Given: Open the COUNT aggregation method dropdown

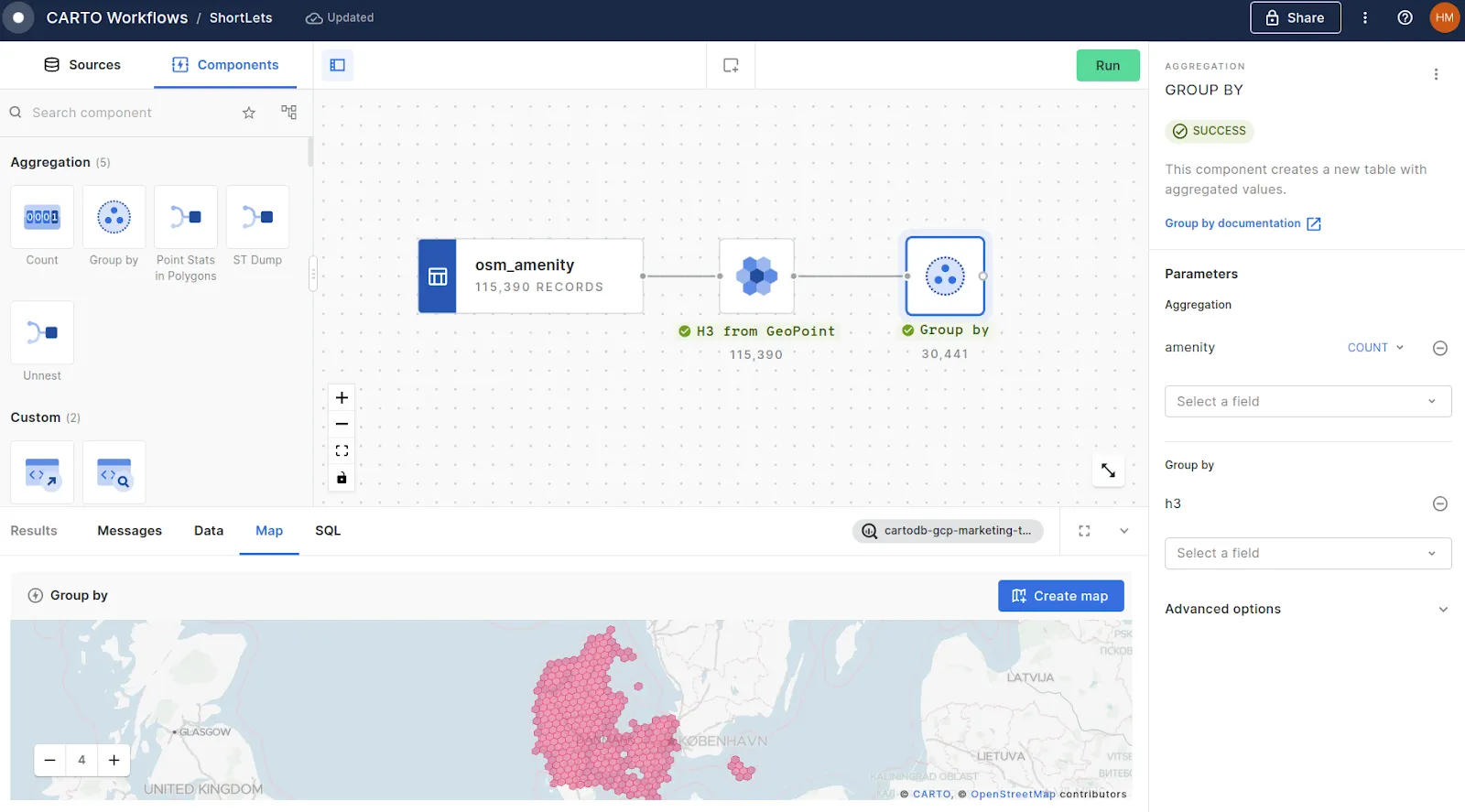Looking at the screenshot, I should click(x=1375, y=348).
